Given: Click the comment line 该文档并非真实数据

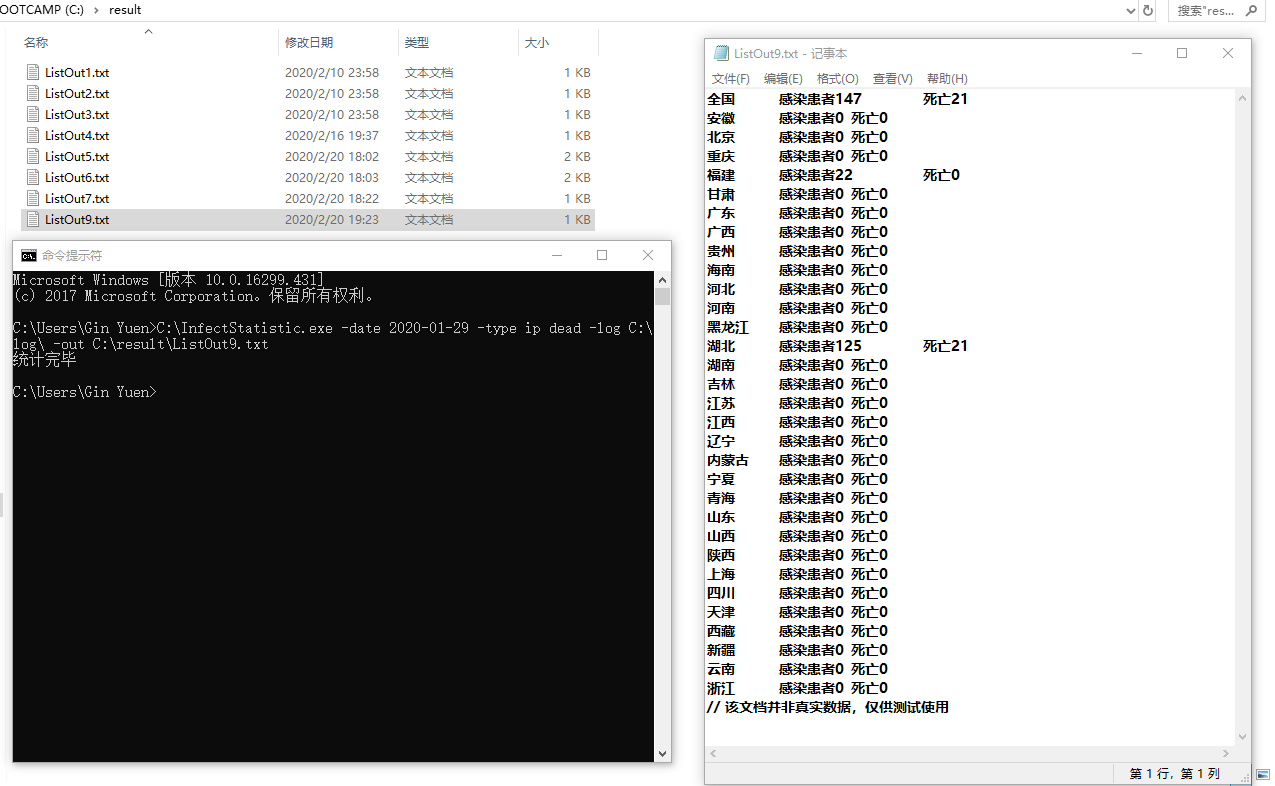Looking at the screenshot, I should [827, 707].
